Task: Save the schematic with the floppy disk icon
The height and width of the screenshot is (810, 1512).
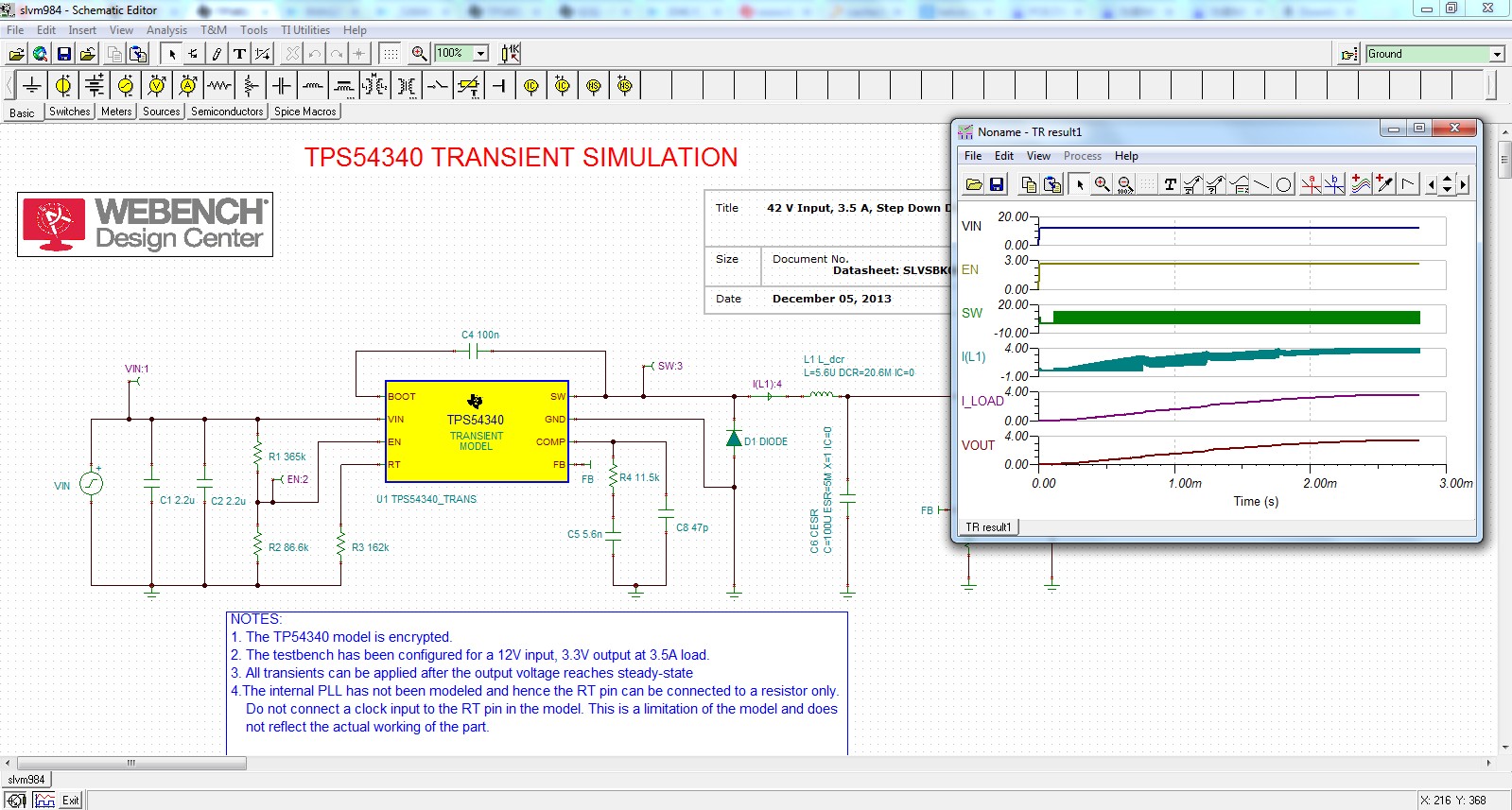Action: point(64,54)
